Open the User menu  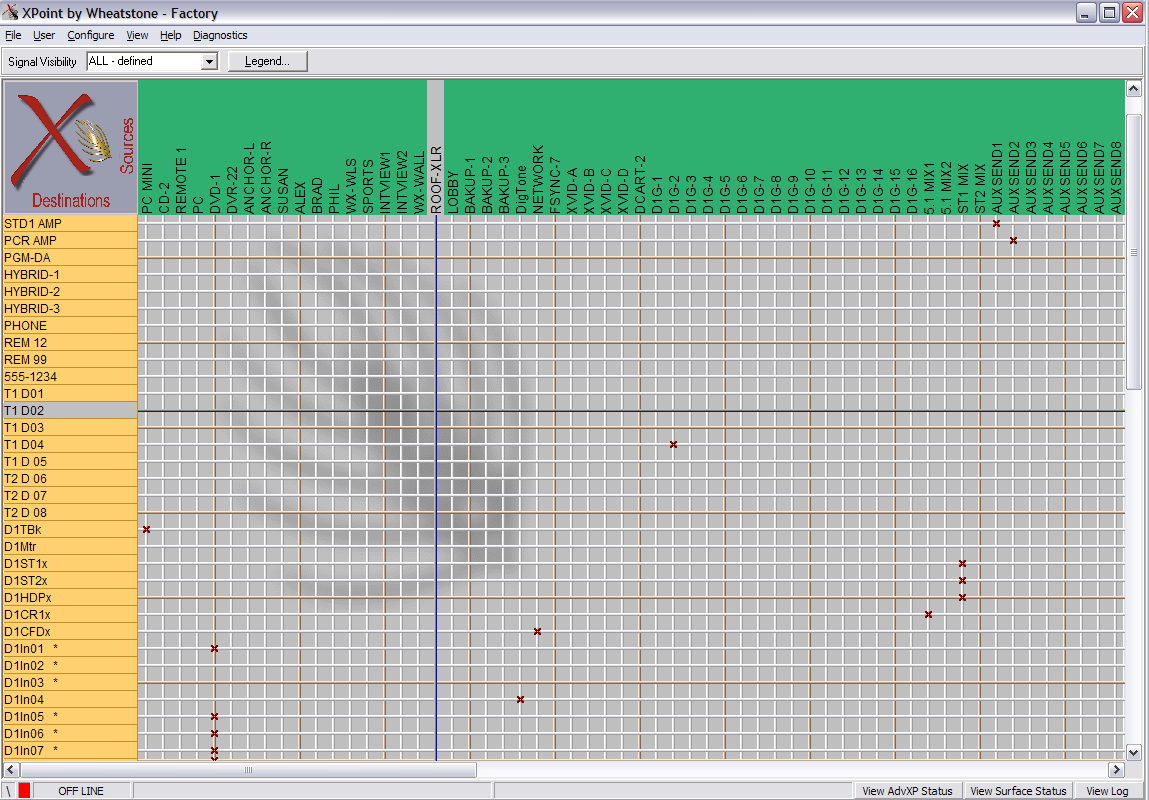tap(44, 35)
